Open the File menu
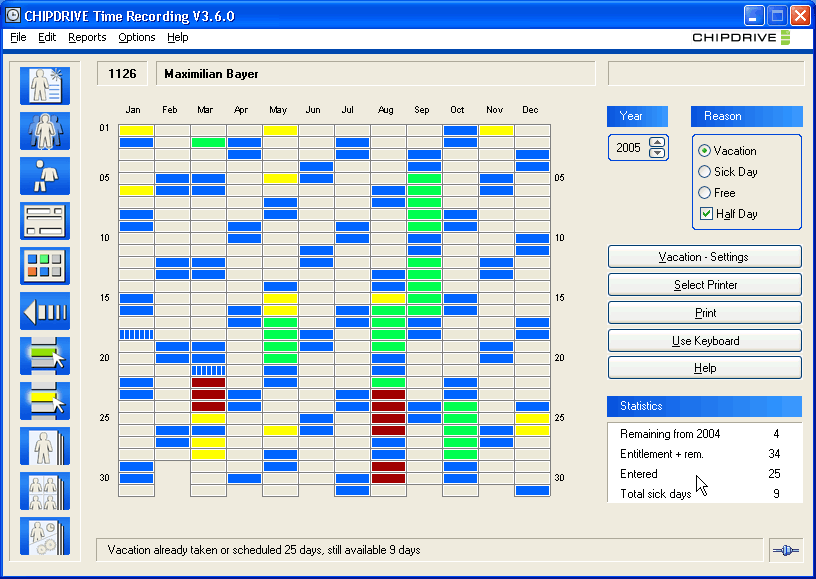Viewport: 816px width, 579px height. pos(18,37)
